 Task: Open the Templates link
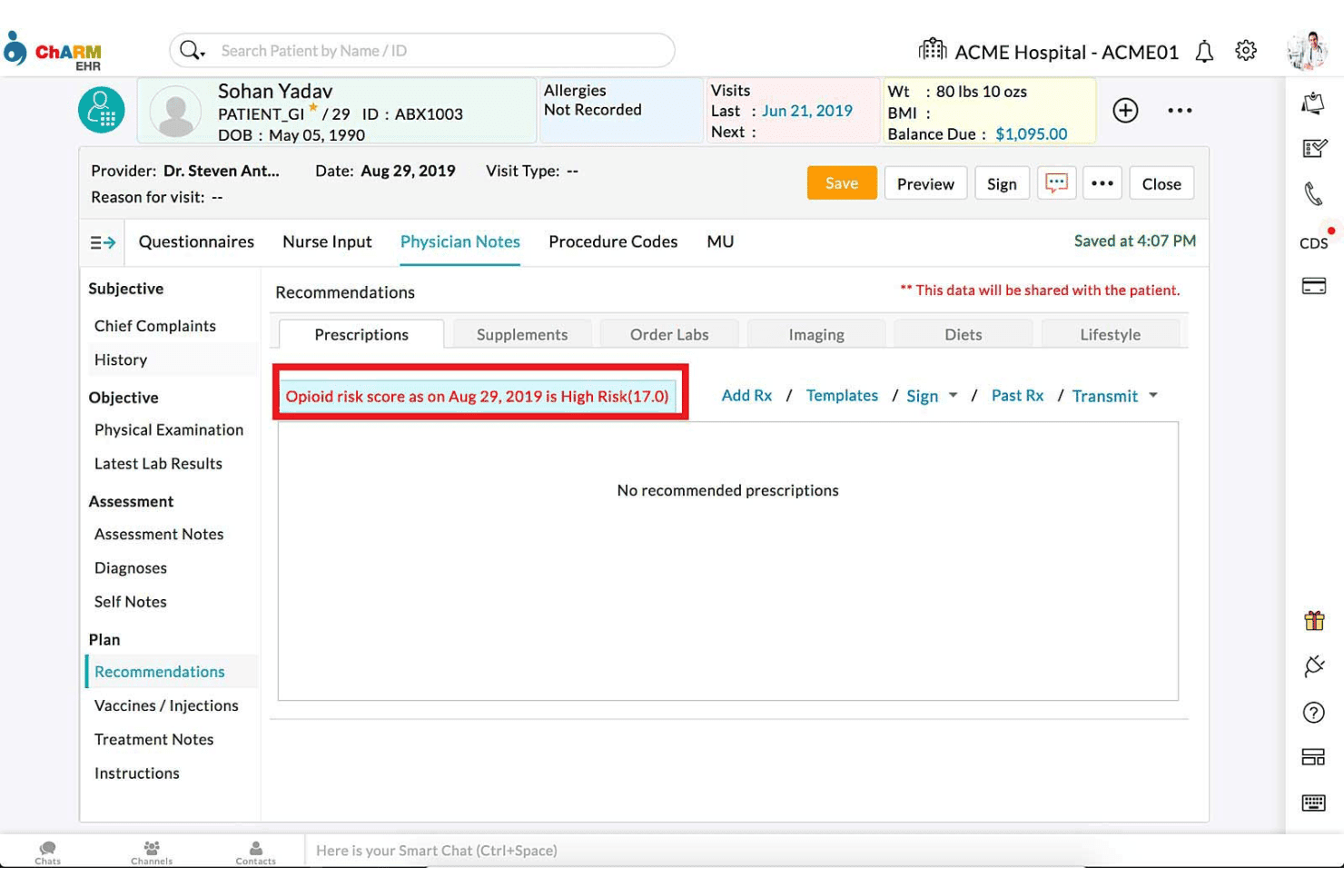pos(842,396)
